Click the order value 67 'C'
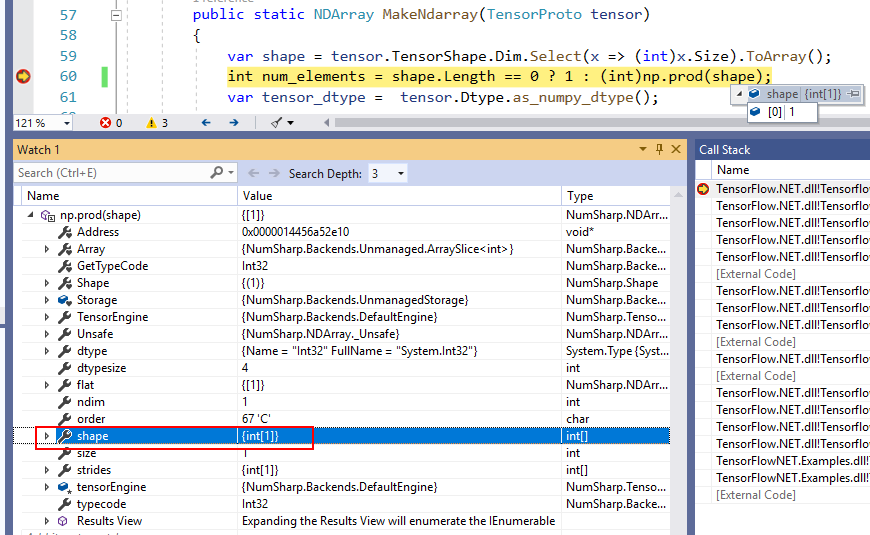This screenshot has height=535, width=870. coord(256,419)
